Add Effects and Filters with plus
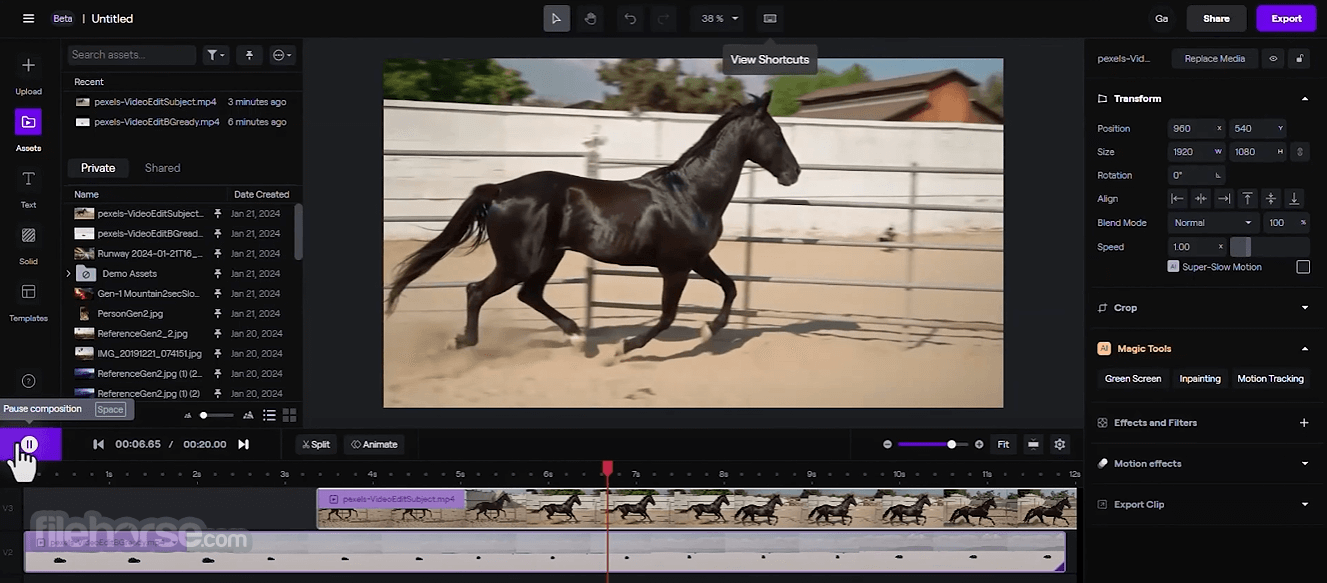The image size is (1327, 583). 1304,423
